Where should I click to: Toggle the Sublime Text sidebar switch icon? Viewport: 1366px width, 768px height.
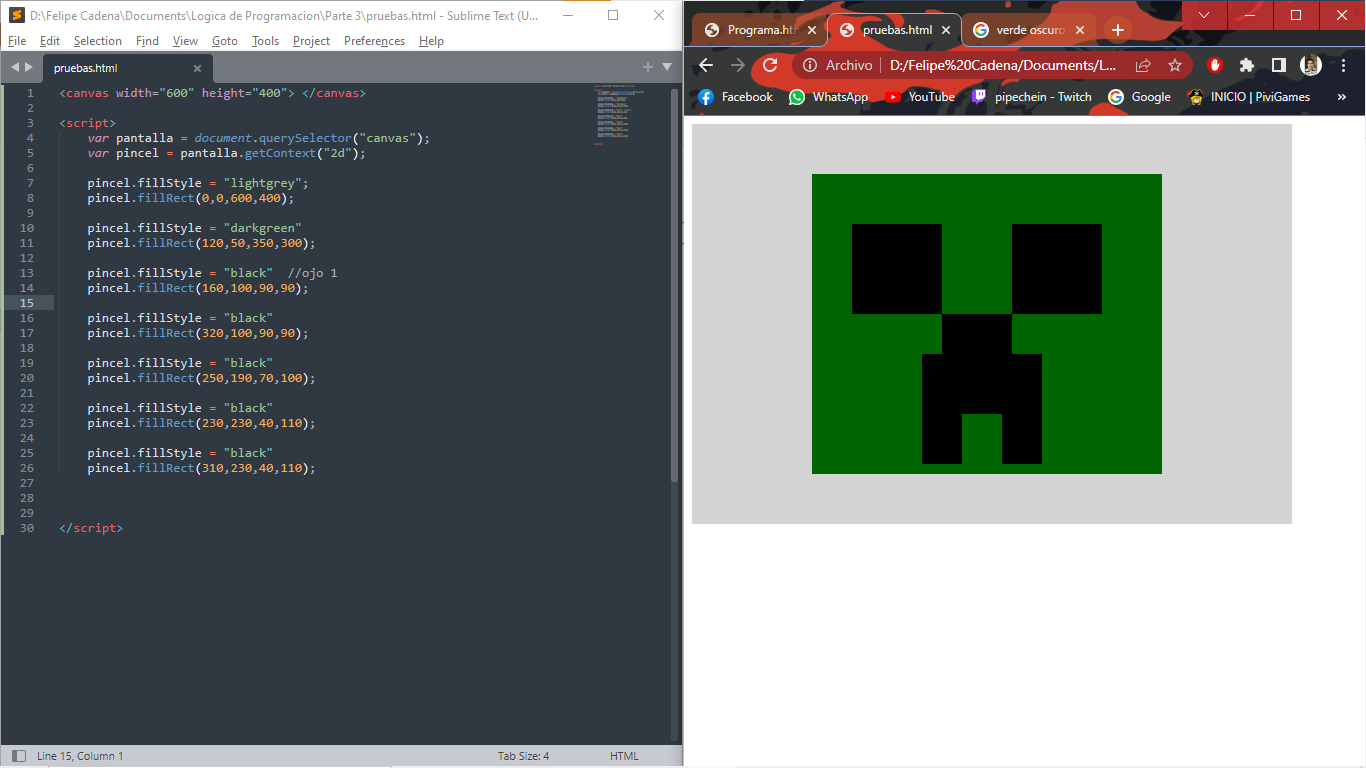pos(18,756)
